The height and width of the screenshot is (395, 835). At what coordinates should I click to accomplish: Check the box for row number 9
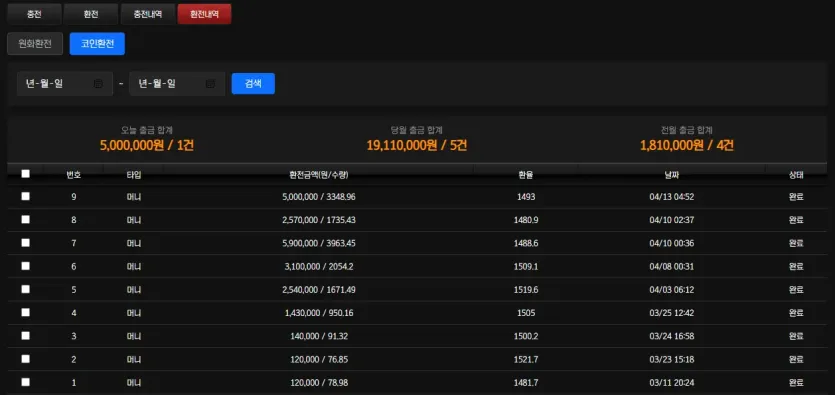point(26,196)
